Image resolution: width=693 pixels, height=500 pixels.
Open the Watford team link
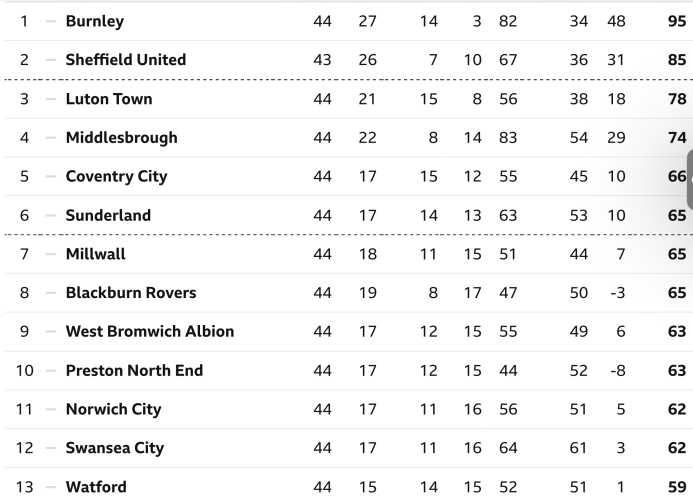coord(96,487)
